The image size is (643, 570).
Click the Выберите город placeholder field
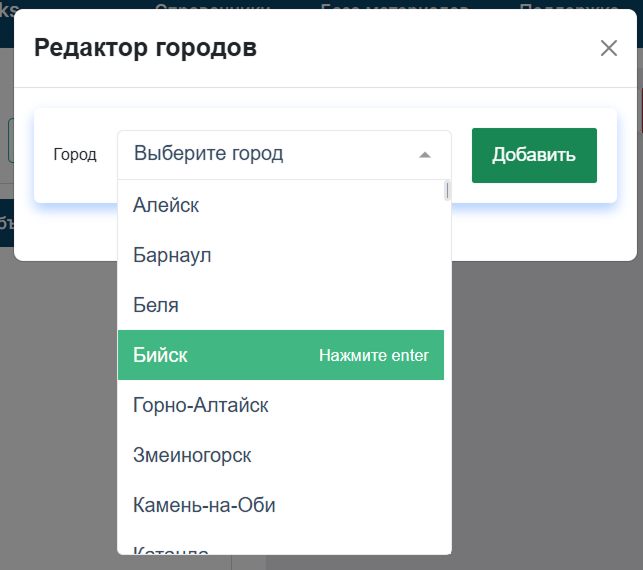[x=284, y=155]
